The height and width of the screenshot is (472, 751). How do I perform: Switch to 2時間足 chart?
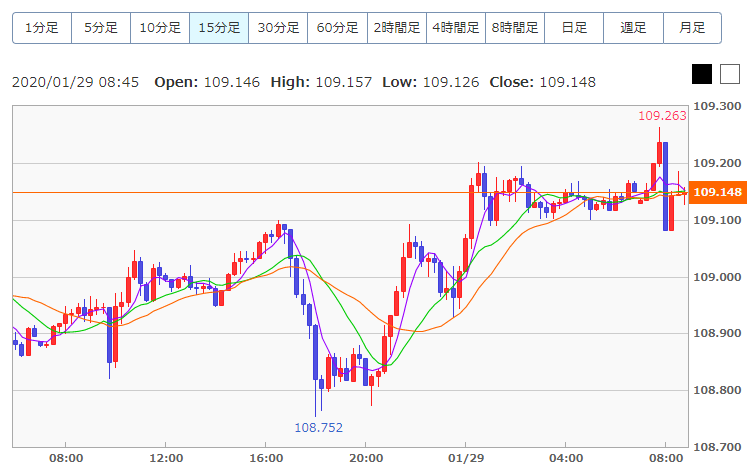click(397, 28)
